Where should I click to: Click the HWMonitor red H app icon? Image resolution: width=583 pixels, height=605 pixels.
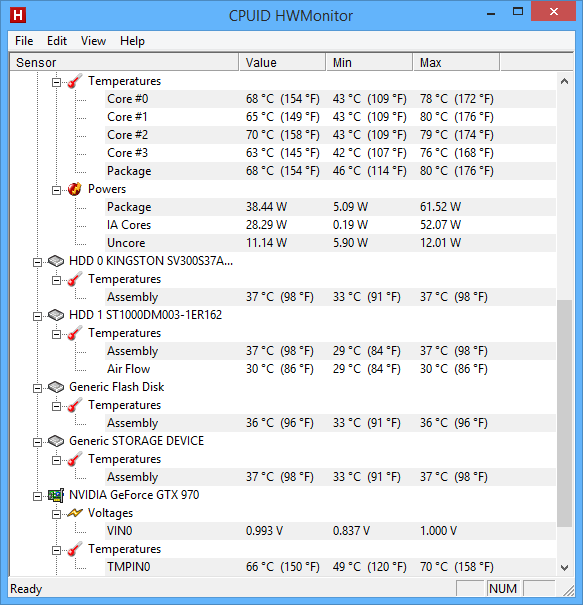(x=18, y=15)
